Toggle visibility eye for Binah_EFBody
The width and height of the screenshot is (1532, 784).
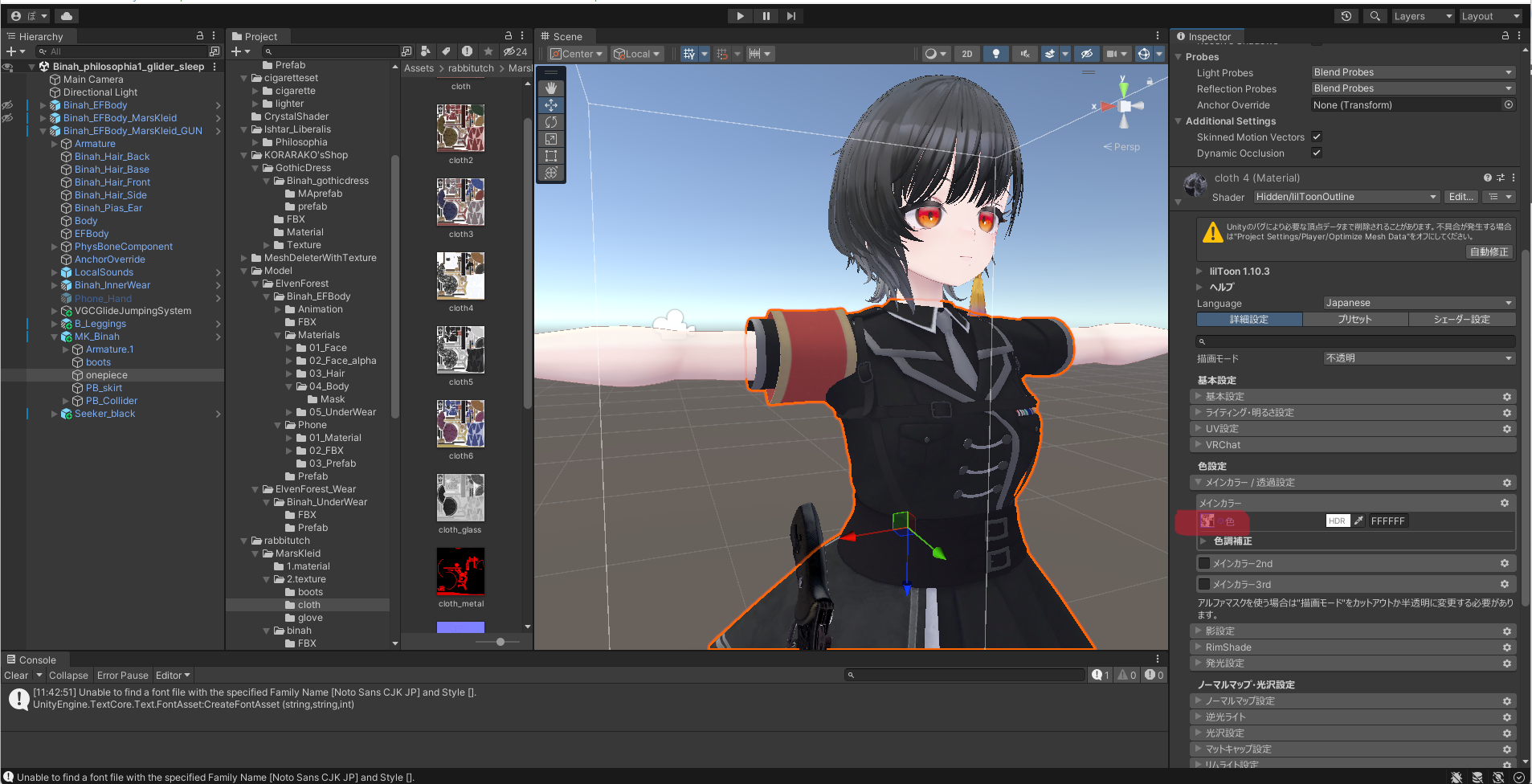point(7,105)
